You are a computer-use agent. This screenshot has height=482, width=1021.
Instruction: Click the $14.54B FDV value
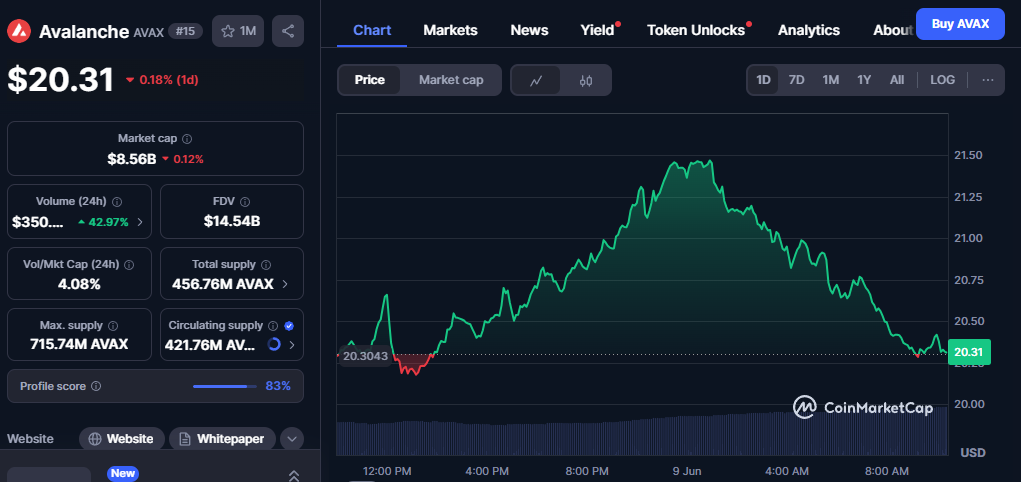click(x=232, y=221)
